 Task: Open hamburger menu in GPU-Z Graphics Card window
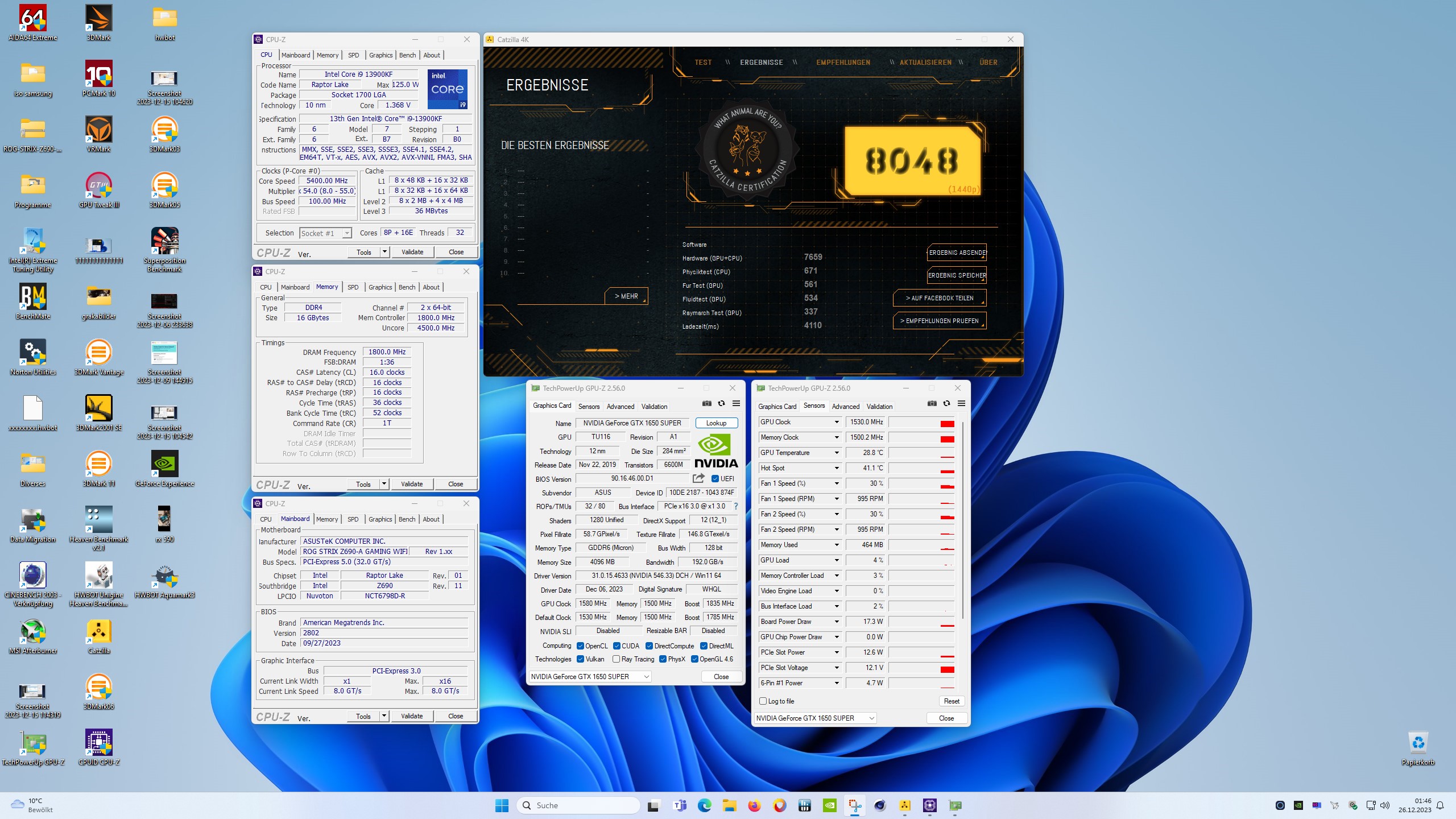pyautogui.click(x=736, y=404)
